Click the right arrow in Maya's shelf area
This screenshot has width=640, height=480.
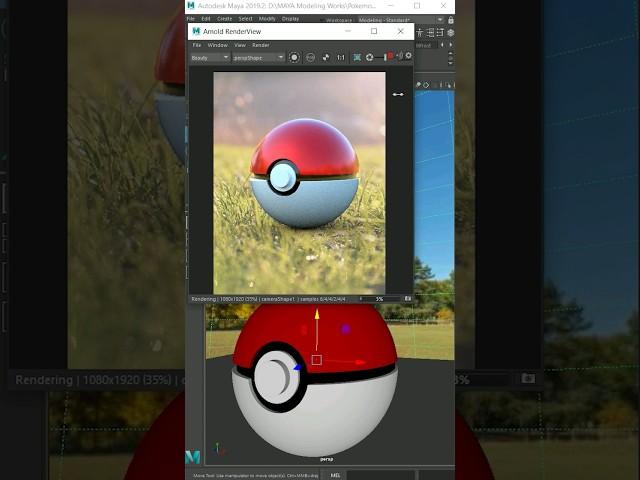(451, 45)
